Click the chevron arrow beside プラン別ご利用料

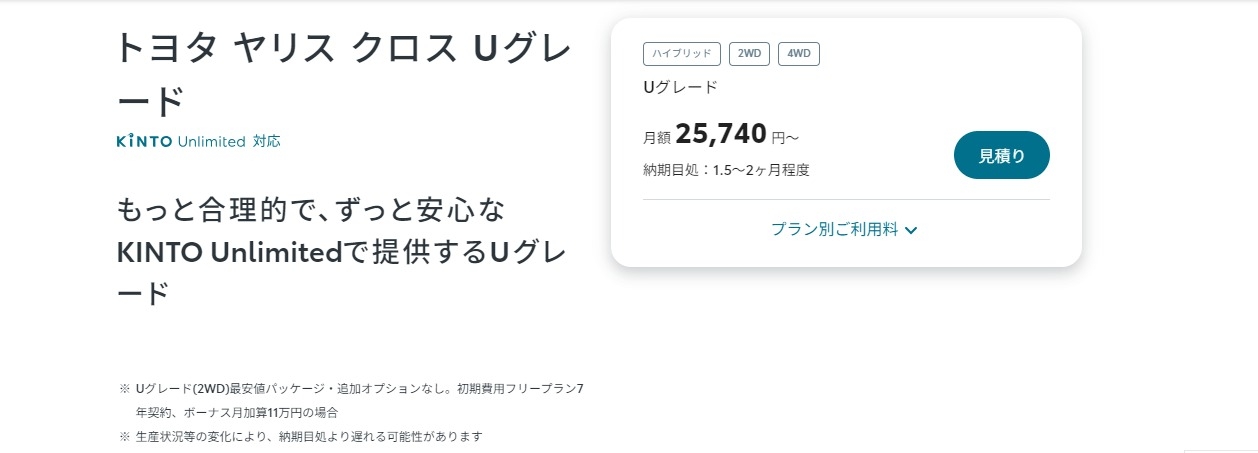tap(911, 230)
